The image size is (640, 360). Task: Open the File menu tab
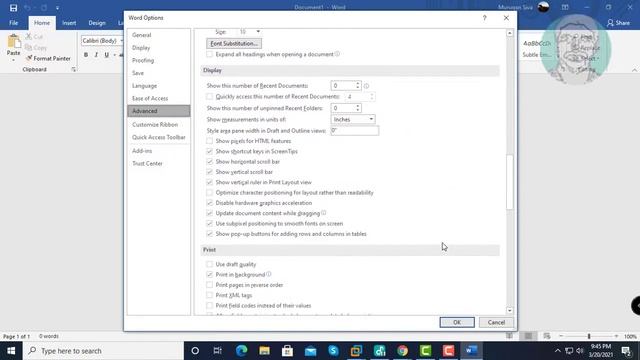point(13,23)
